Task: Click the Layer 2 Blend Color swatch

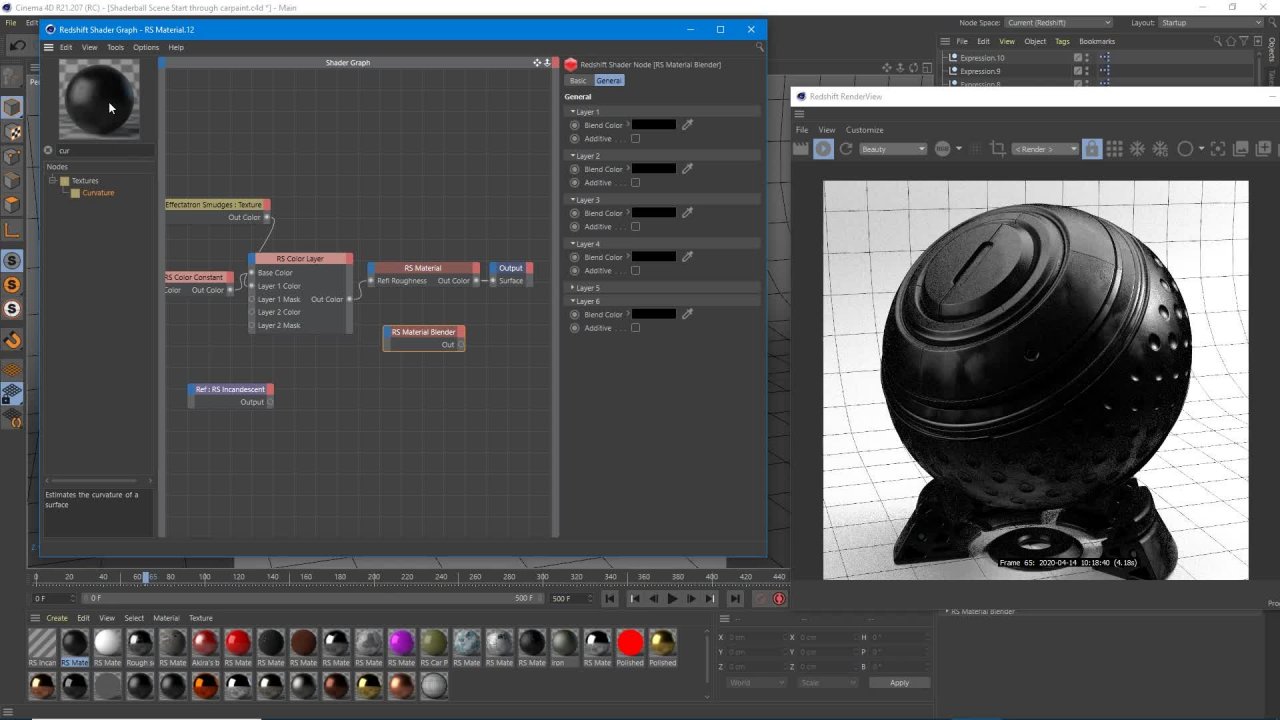Action: point(654,169)
